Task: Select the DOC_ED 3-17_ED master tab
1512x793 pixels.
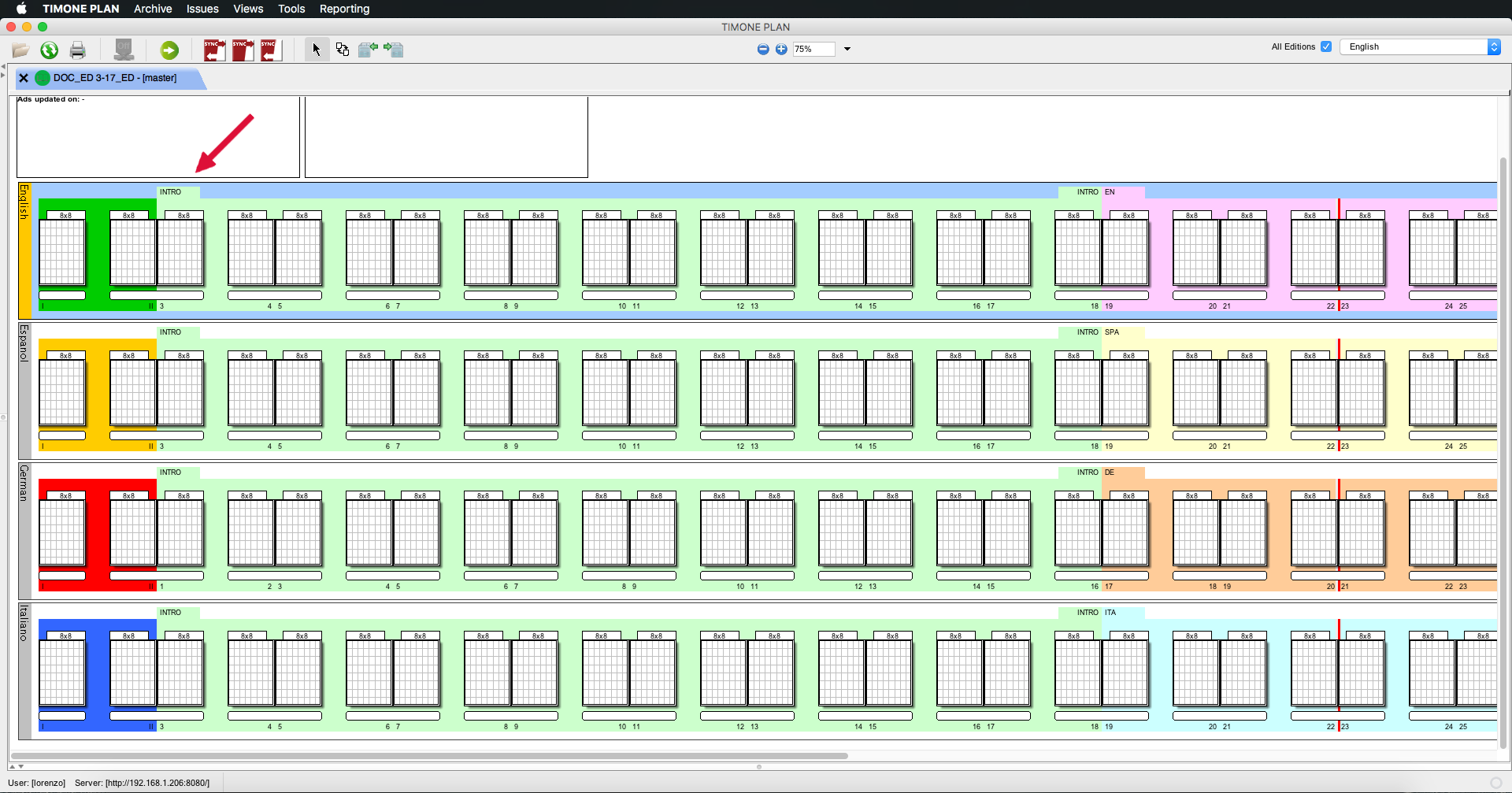Action: click(115, 78)
